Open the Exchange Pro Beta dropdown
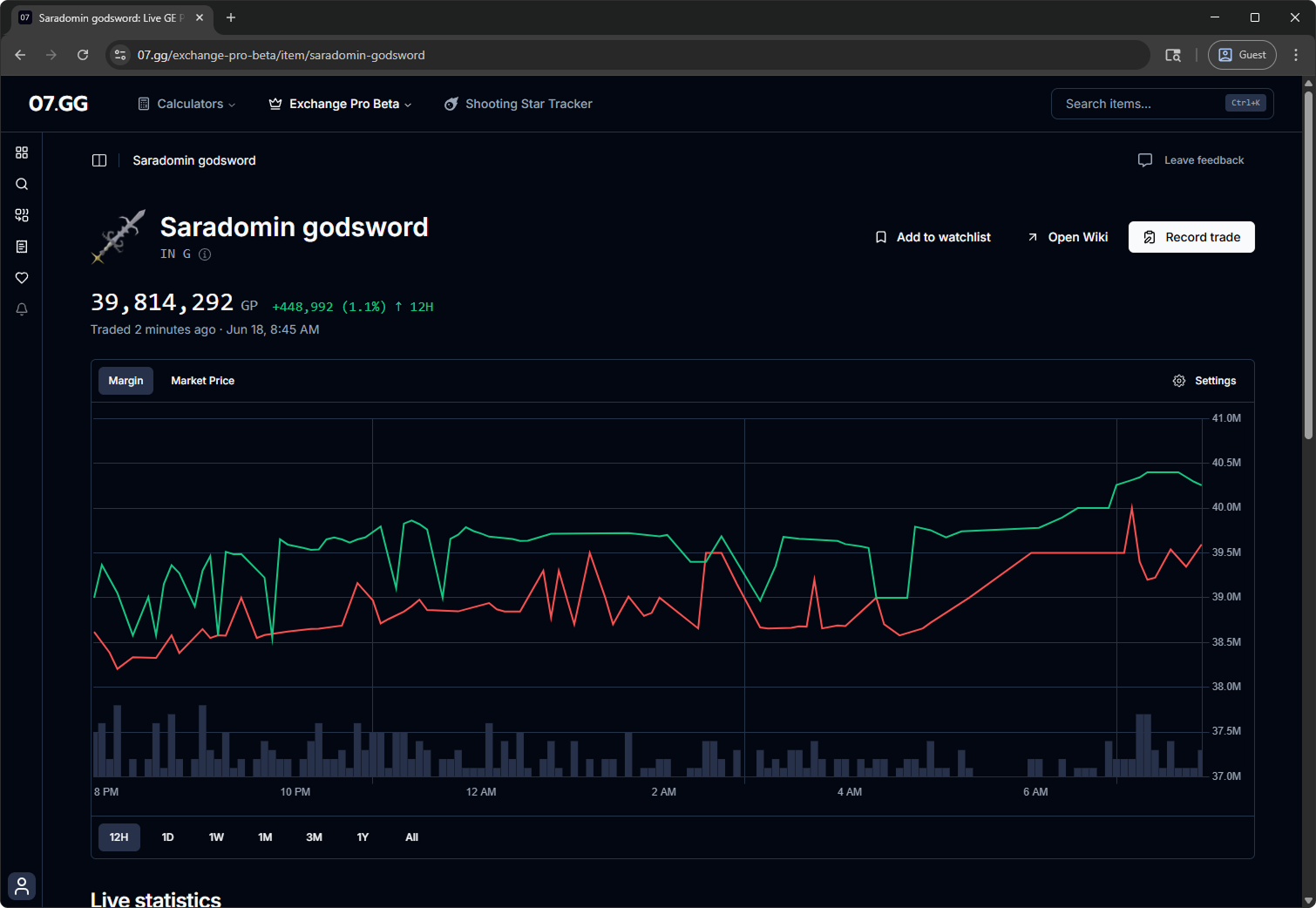 click(340, 104)
